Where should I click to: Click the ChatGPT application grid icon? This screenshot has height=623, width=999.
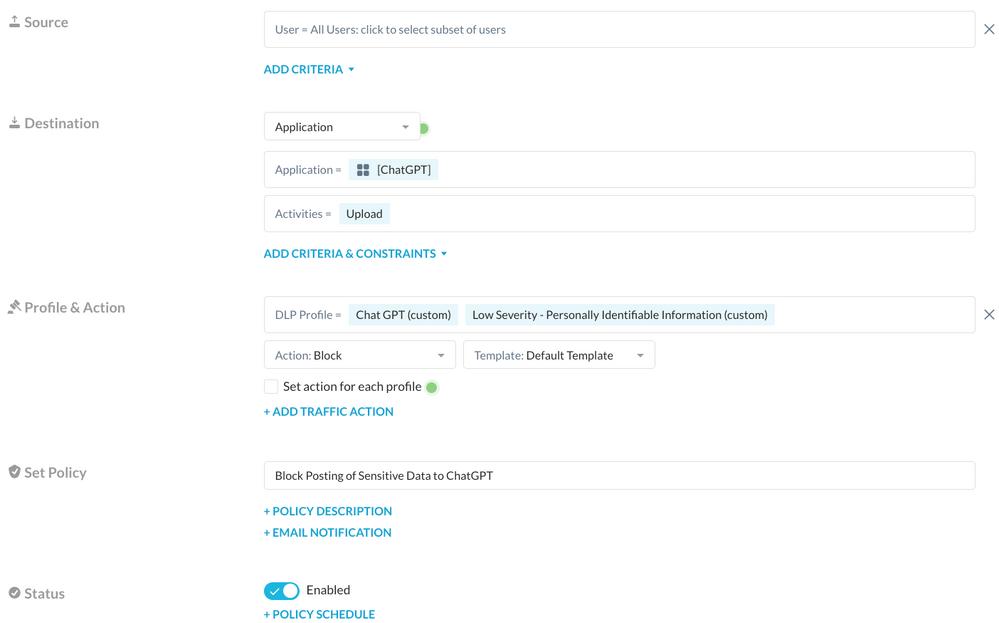[363, 170]
